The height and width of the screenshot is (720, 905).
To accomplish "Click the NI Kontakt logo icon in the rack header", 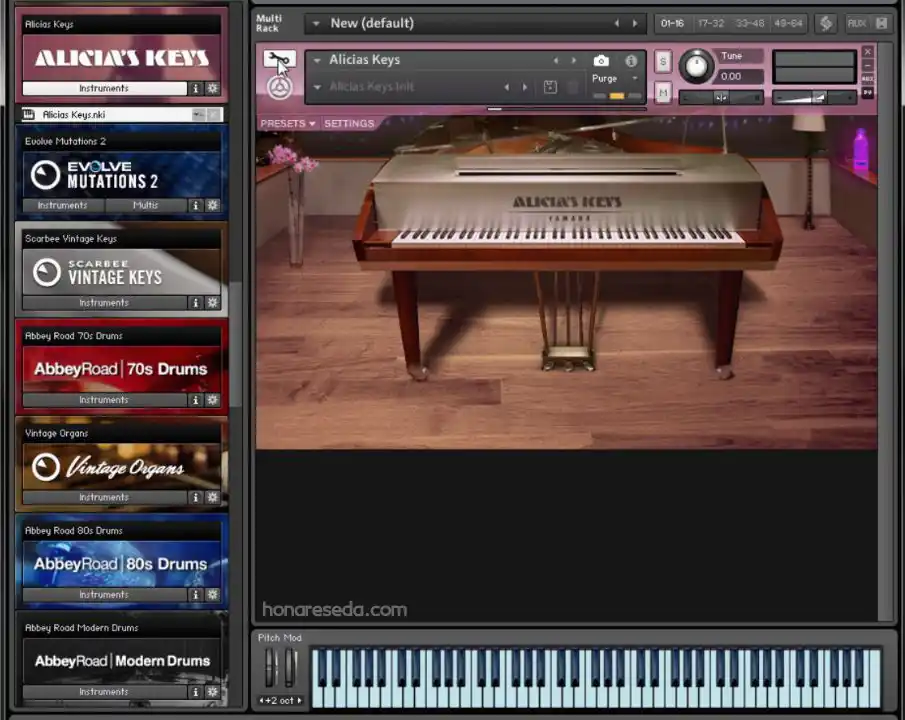I will point(826,23).
